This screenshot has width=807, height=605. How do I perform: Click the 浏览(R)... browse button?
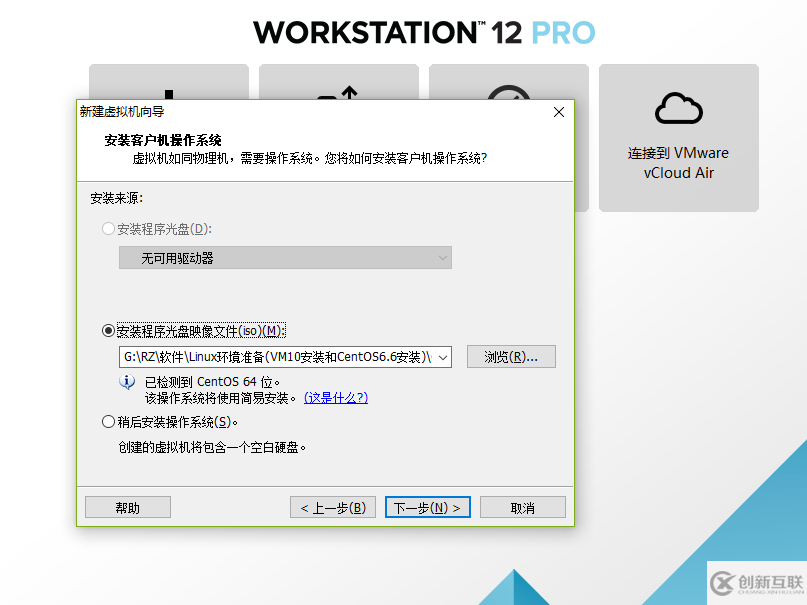[511, 357]
